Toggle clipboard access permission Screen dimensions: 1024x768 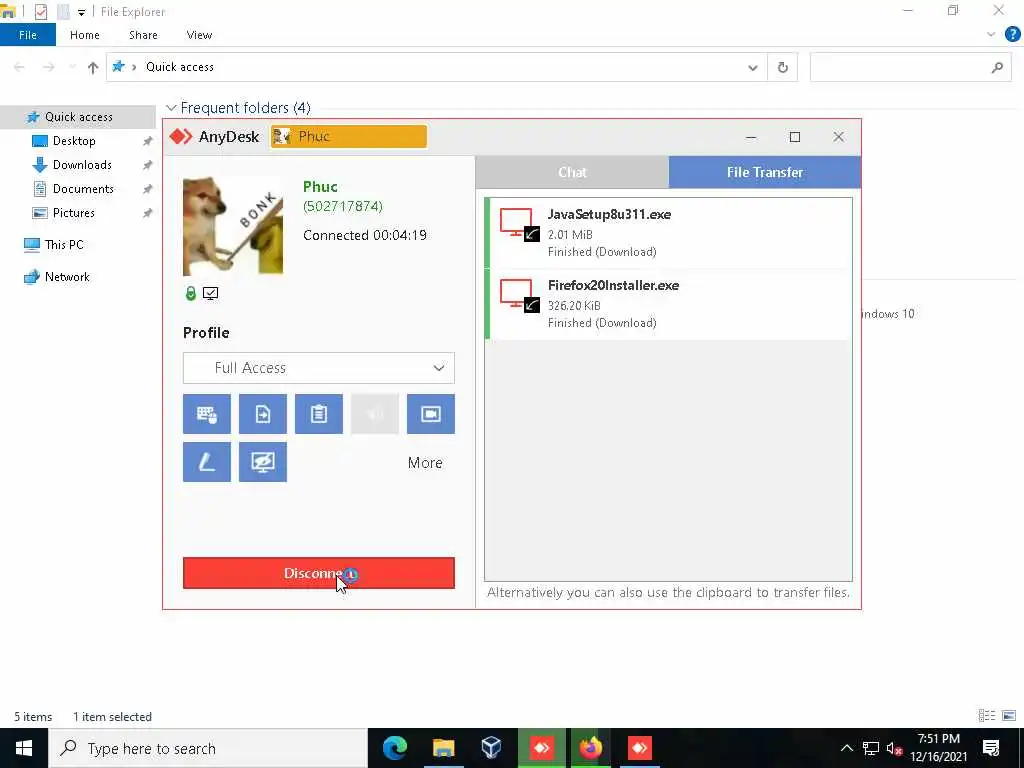pyautogui.click(x=319, y=414)
